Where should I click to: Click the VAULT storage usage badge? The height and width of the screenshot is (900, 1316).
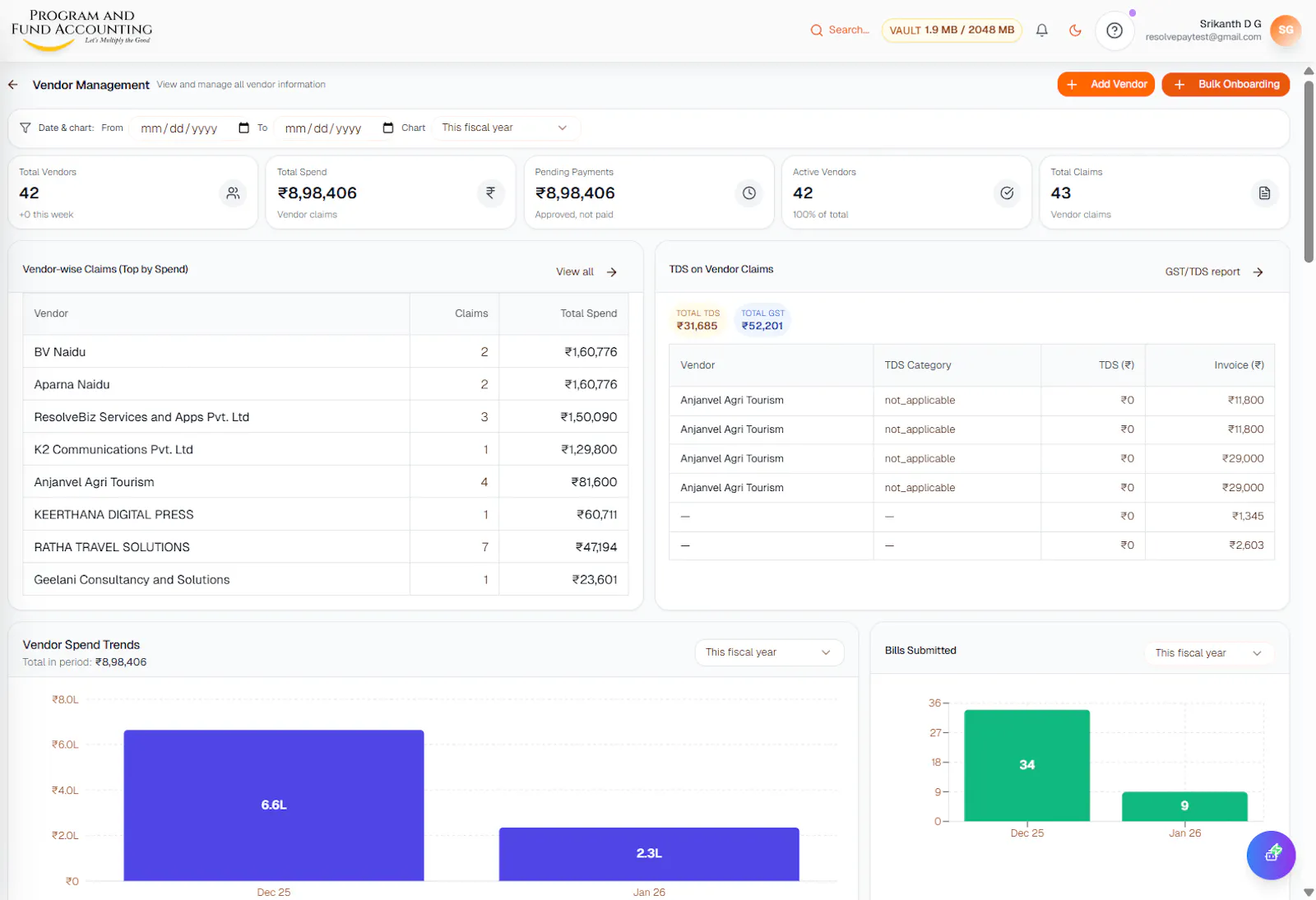[952, 30]
